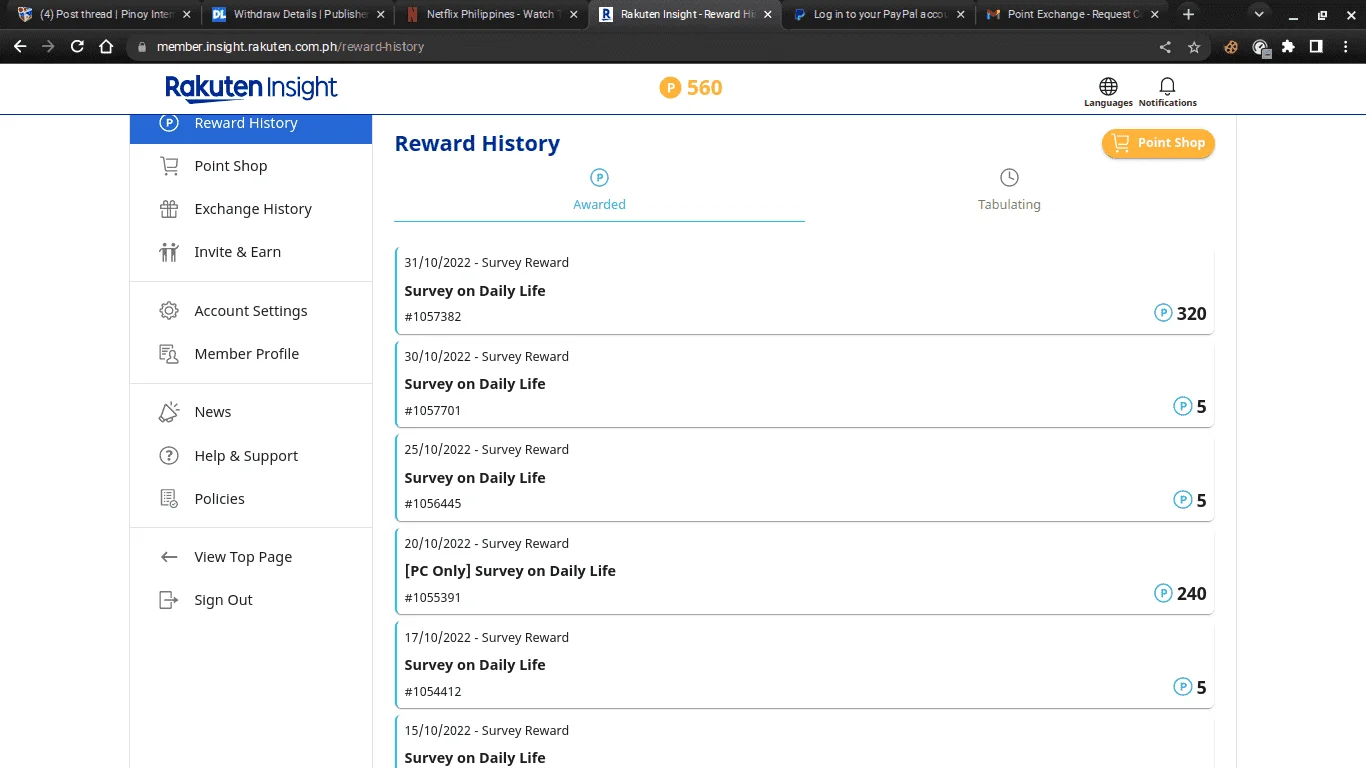
Task: Click the browser home icon
Action: [x=106, y=46]
